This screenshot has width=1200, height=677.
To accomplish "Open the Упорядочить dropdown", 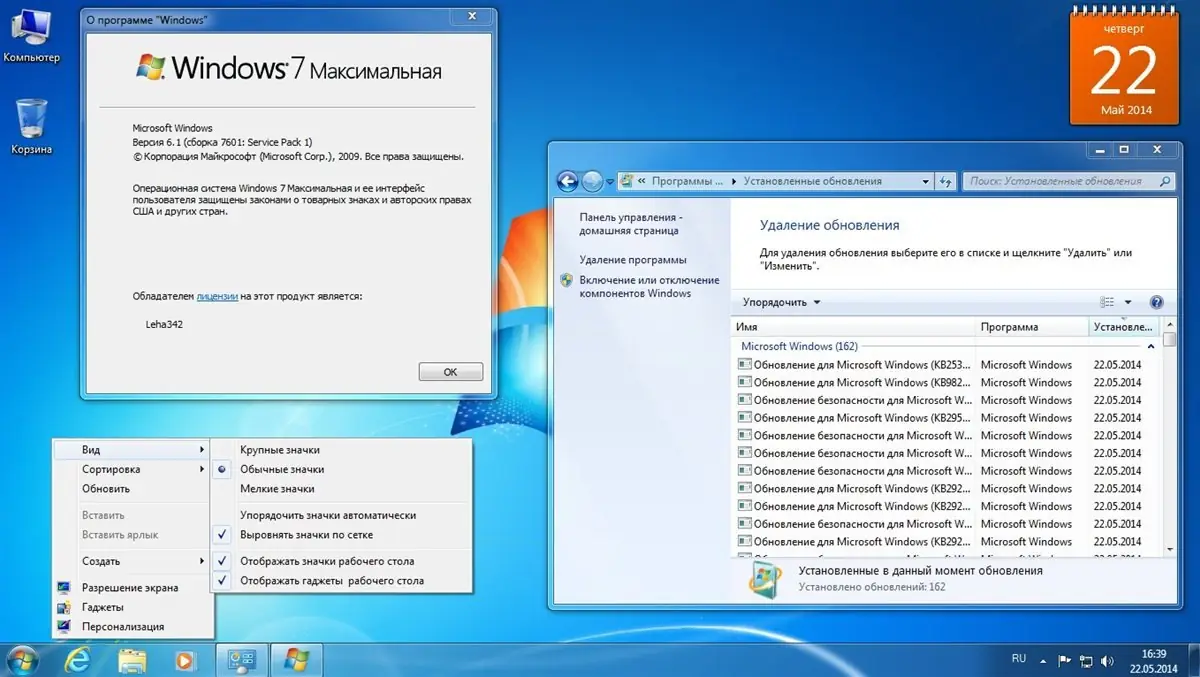I will pyautogui.click(x=781, y=302).
